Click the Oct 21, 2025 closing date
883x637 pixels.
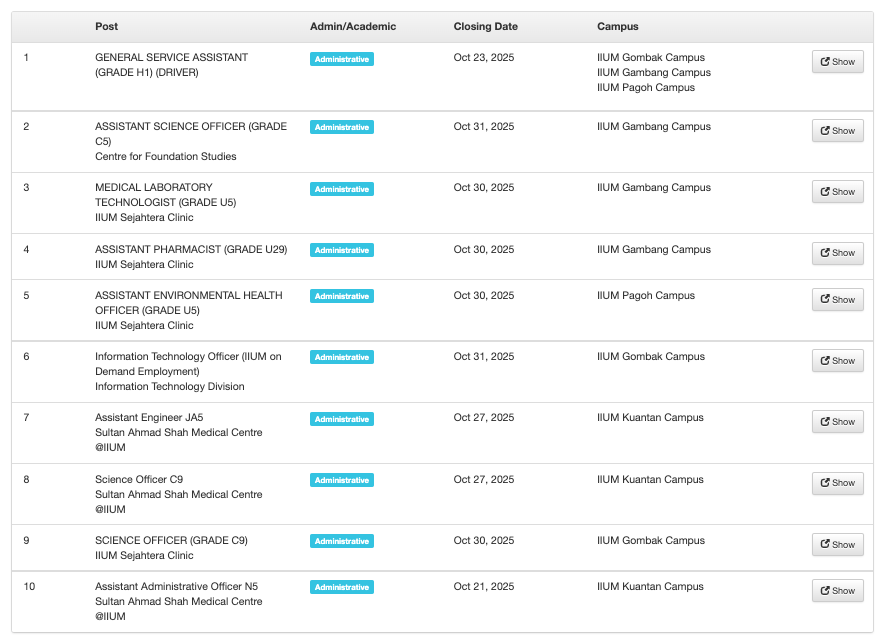tap(484, 587)
